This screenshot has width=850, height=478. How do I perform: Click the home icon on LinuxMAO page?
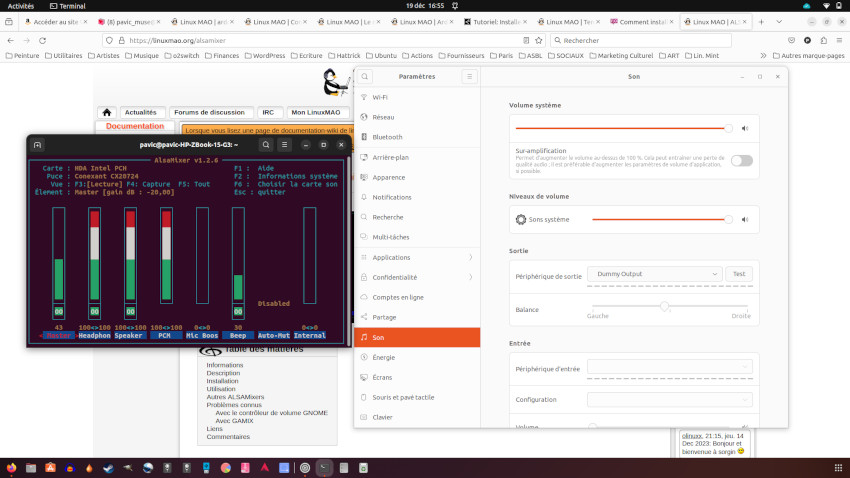tap(108, 113)
